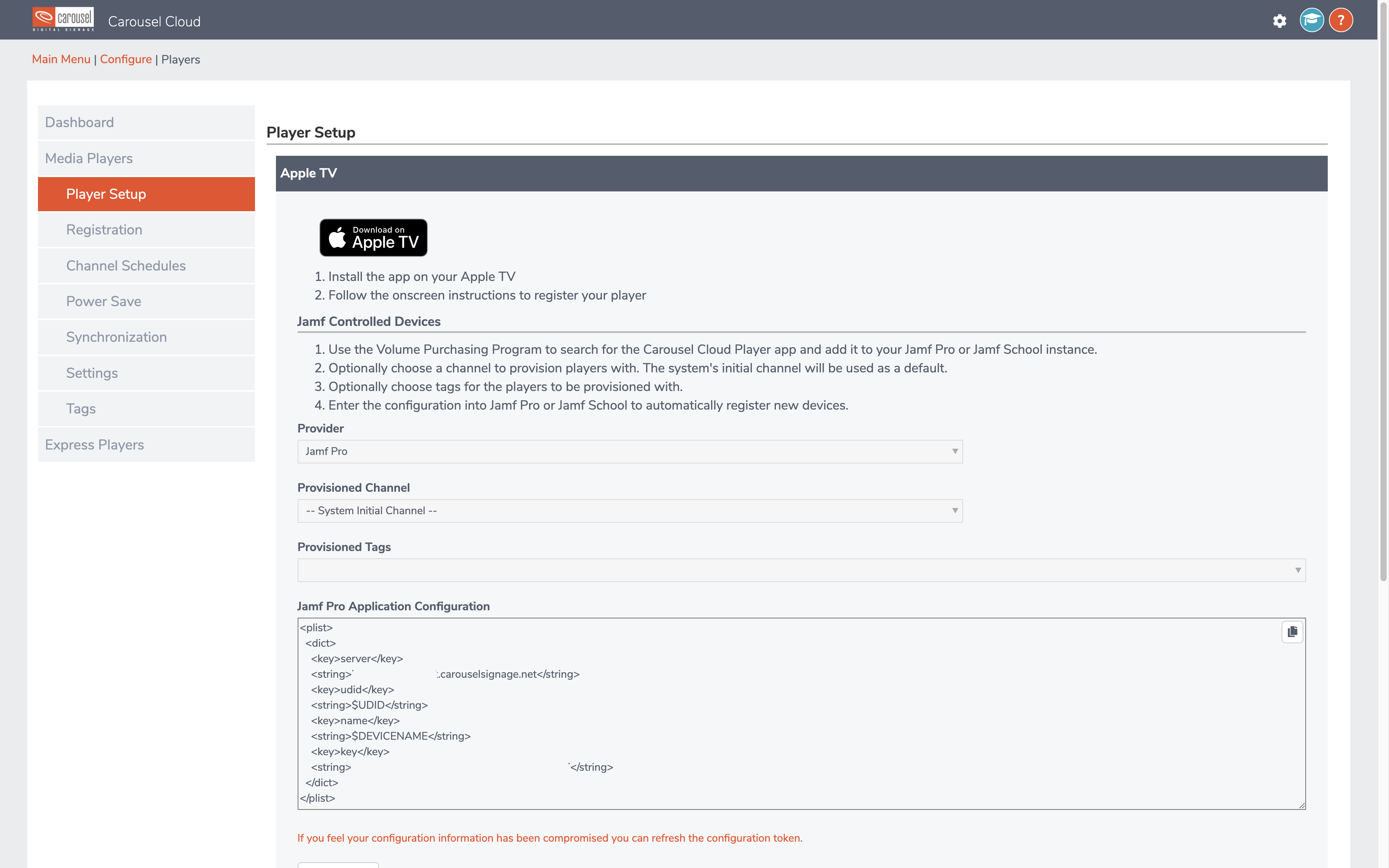Open the Provisioned Tags dropdown
Image resolution: width=1389 pixels, height=868 pixels.
[801, 570]
